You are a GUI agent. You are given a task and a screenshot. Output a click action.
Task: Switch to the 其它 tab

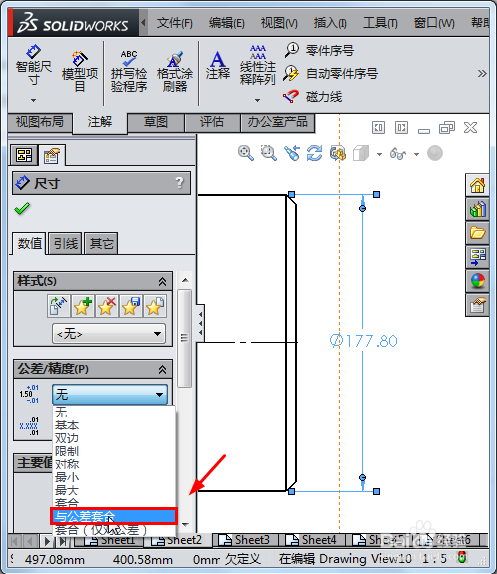(x=101, y=243)
